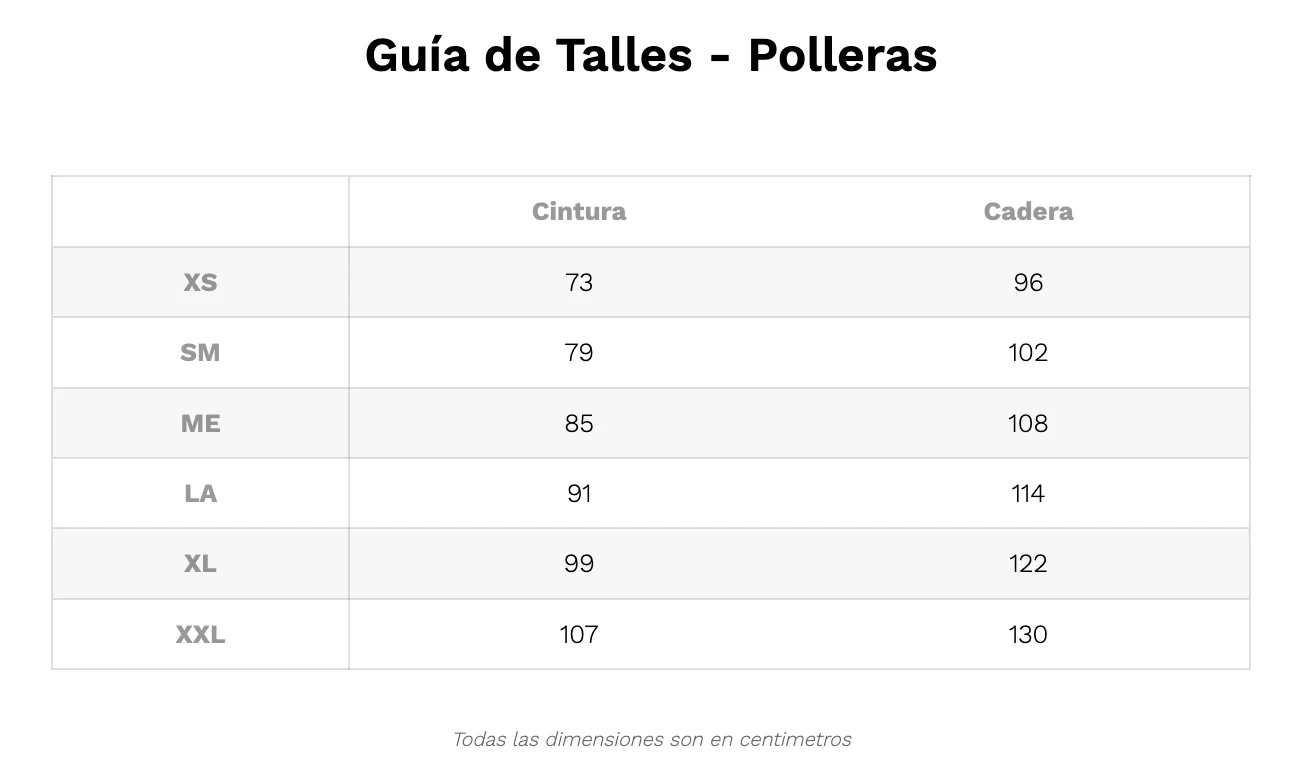Screen dimensions: 1304x782
Task: Click the 'Guía de Talles - Polleras' title
Action: [x=651, y=55]
